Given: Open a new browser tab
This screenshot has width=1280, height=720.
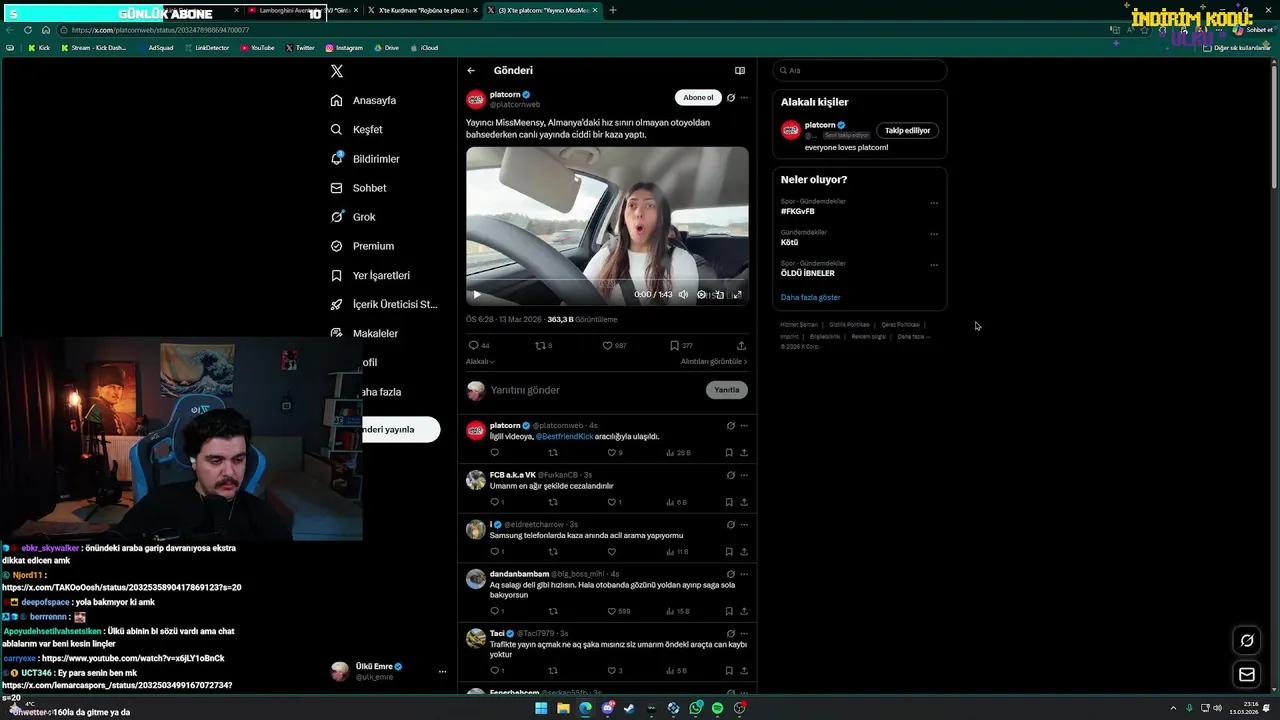Looking at the screenshot, I should (613, 11).
